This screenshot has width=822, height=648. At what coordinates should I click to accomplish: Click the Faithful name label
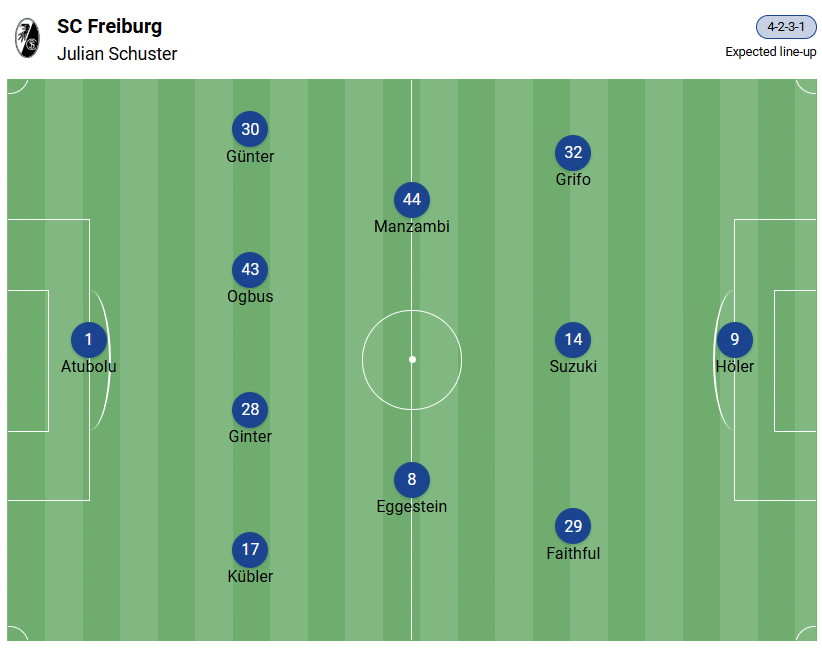tap(573, 554)
